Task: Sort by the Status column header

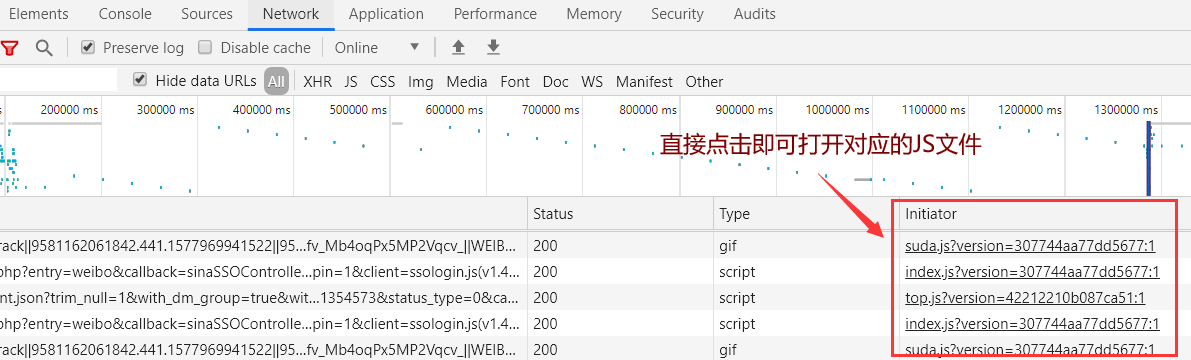Action: 621,213
